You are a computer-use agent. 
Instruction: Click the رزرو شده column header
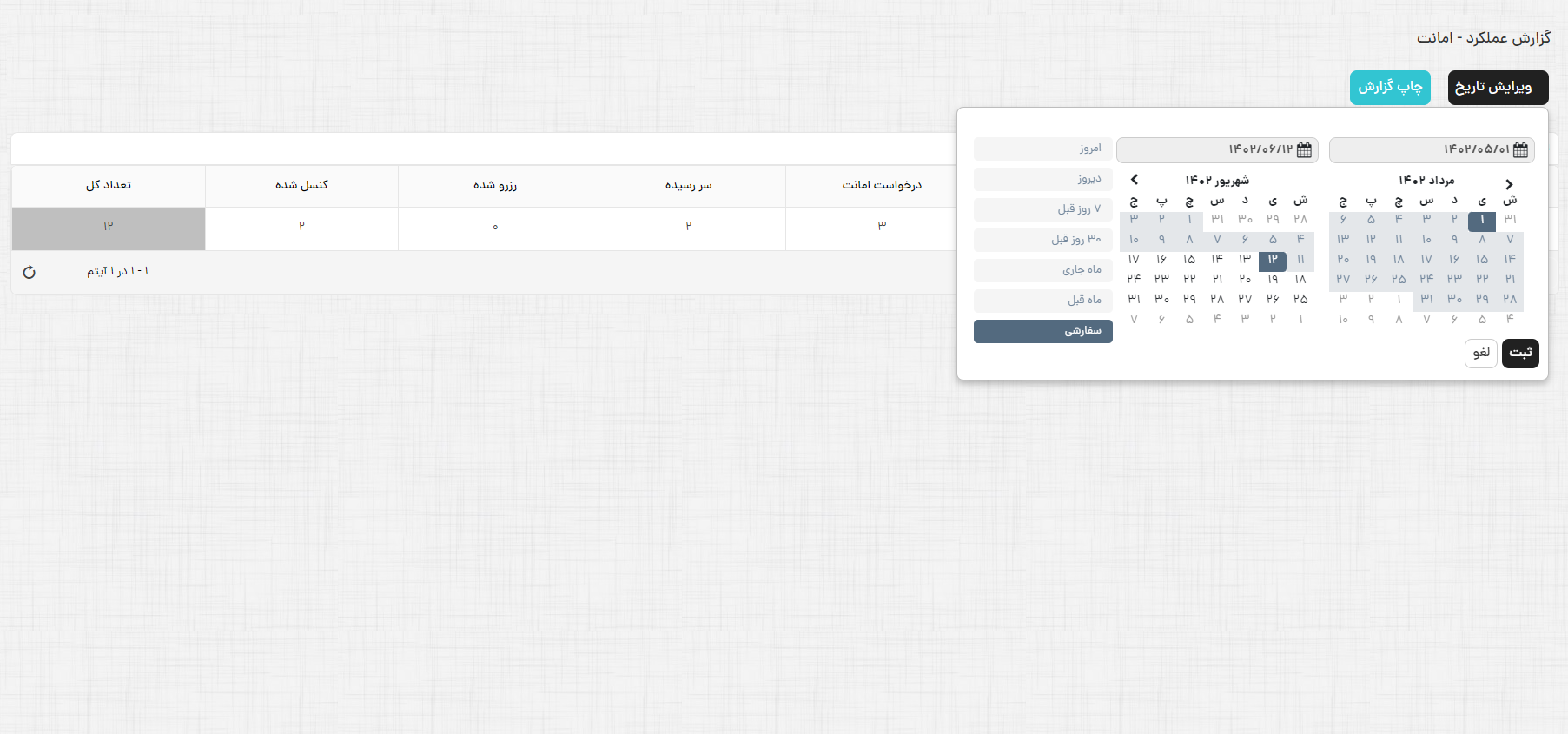click(x=495, y=186)
